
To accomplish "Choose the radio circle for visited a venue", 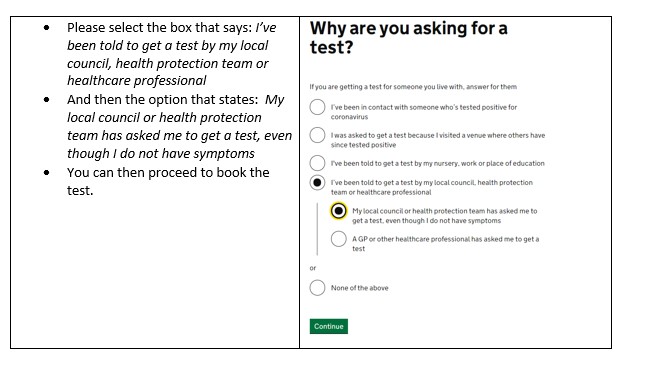I will click(x=317, y=135).
